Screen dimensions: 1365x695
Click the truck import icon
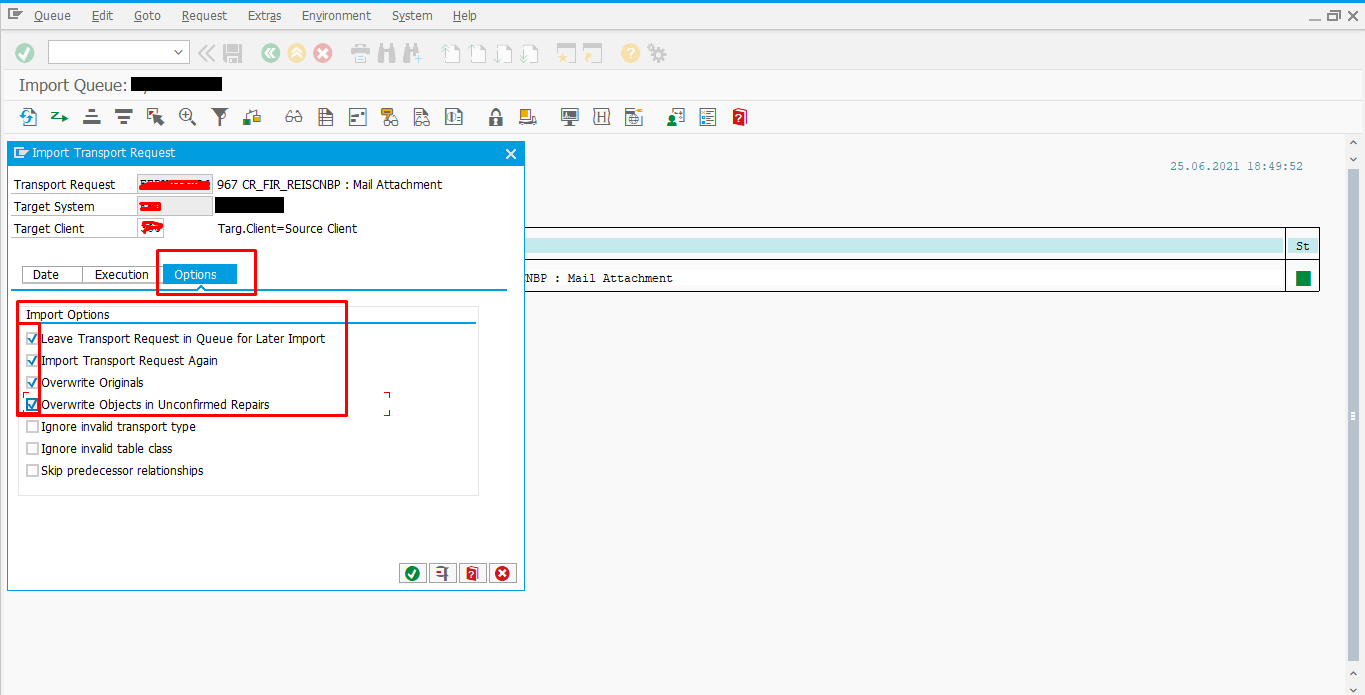pos(528,117)
